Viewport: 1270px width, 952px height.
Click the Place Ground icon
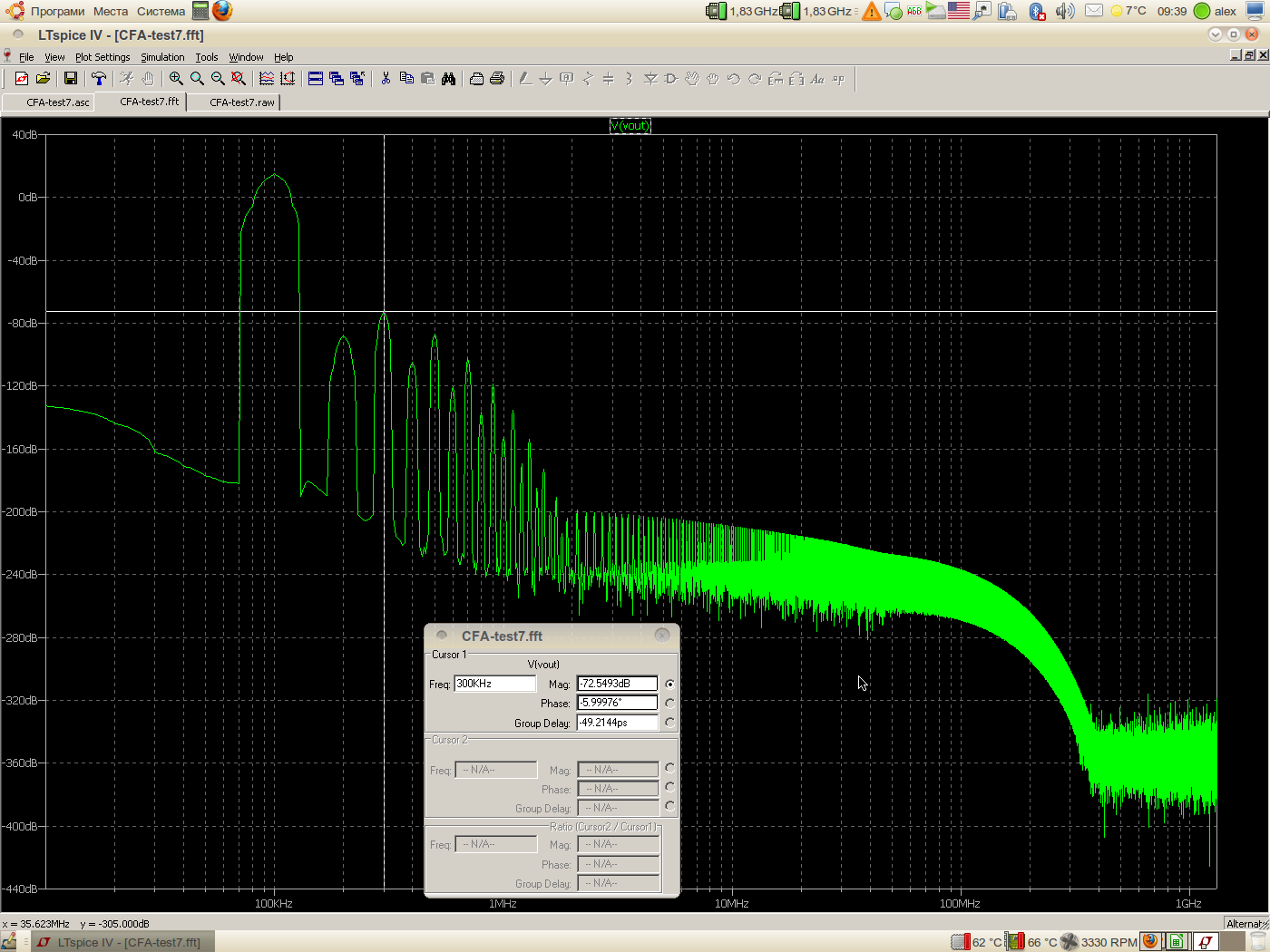tap(546, 79)
